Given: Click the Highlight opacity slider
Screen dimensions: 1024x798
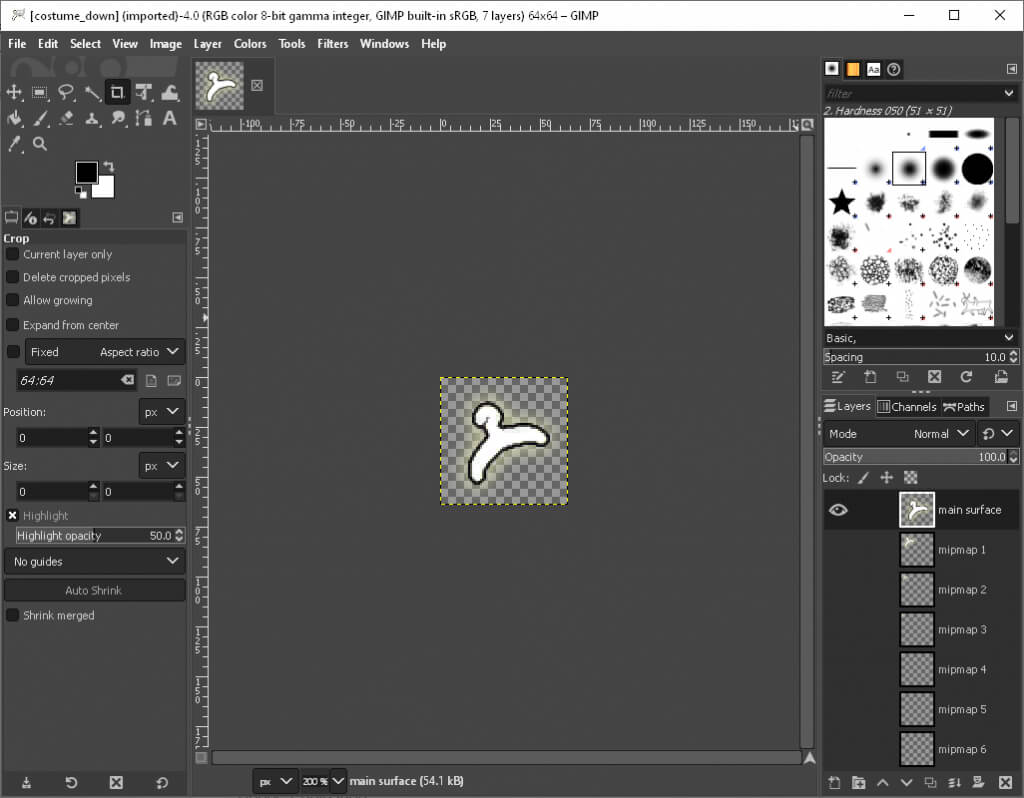Looking at the screenshot, I should [x=94, y=536].
